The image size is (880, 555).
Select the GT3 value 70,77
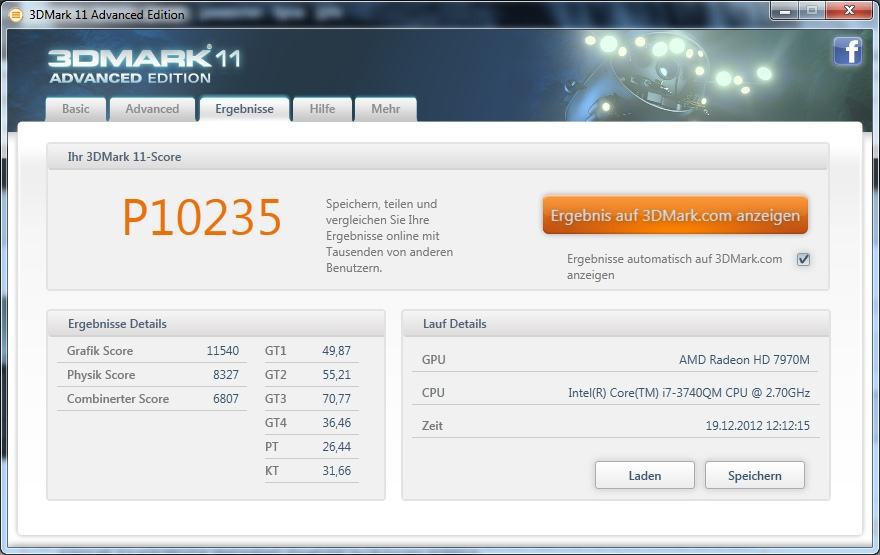[x=337, y=399]
